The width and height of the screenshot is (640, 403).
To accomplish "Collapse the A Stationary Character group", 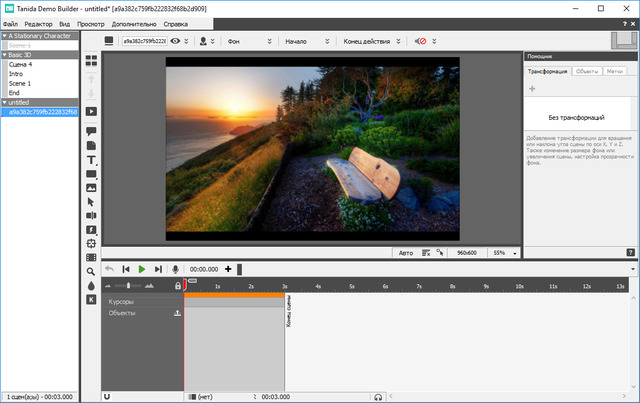I will [x=5, y=36].
